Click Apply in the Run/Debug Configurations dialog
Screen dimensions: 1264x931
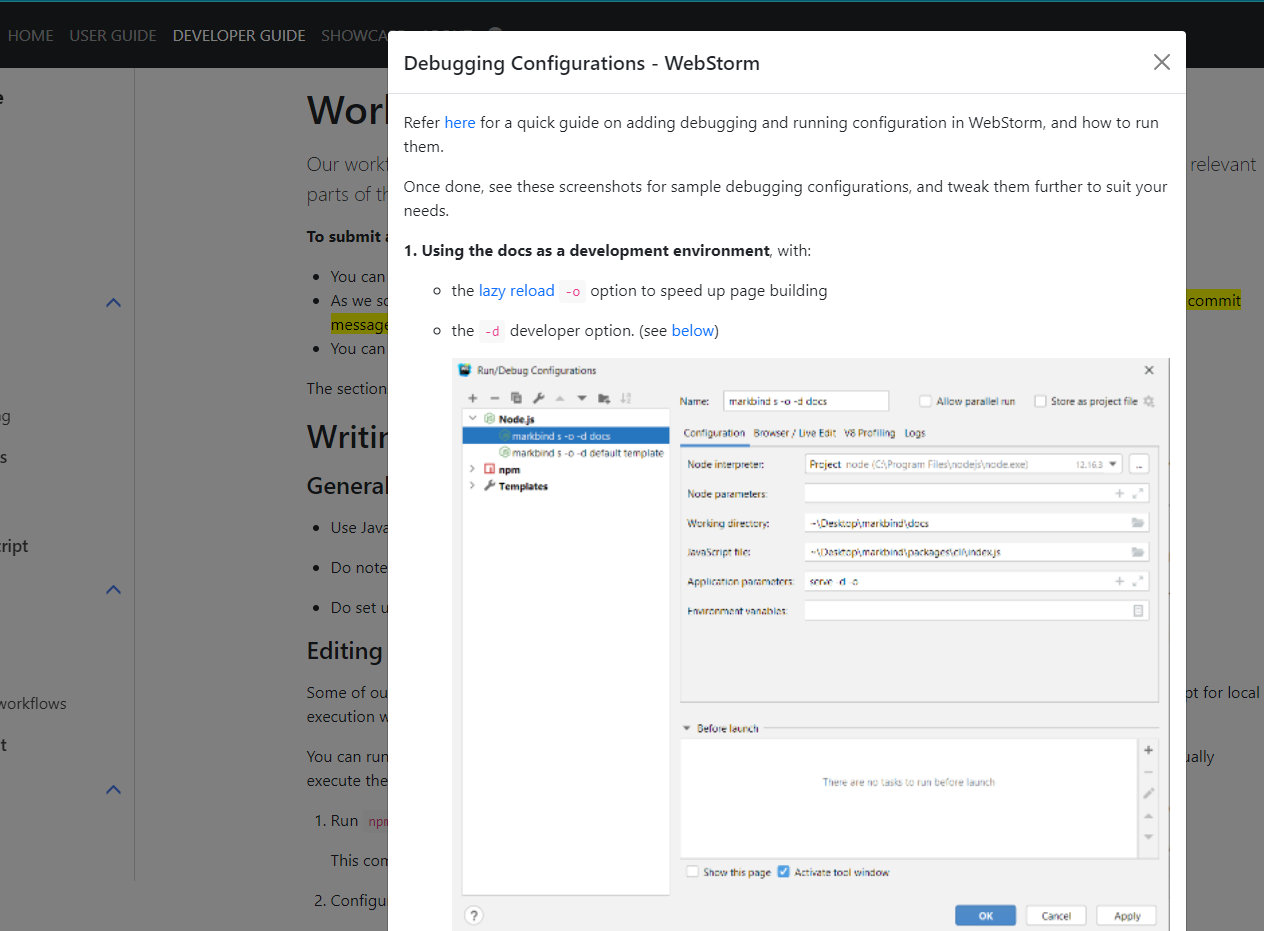(1127, 915)
